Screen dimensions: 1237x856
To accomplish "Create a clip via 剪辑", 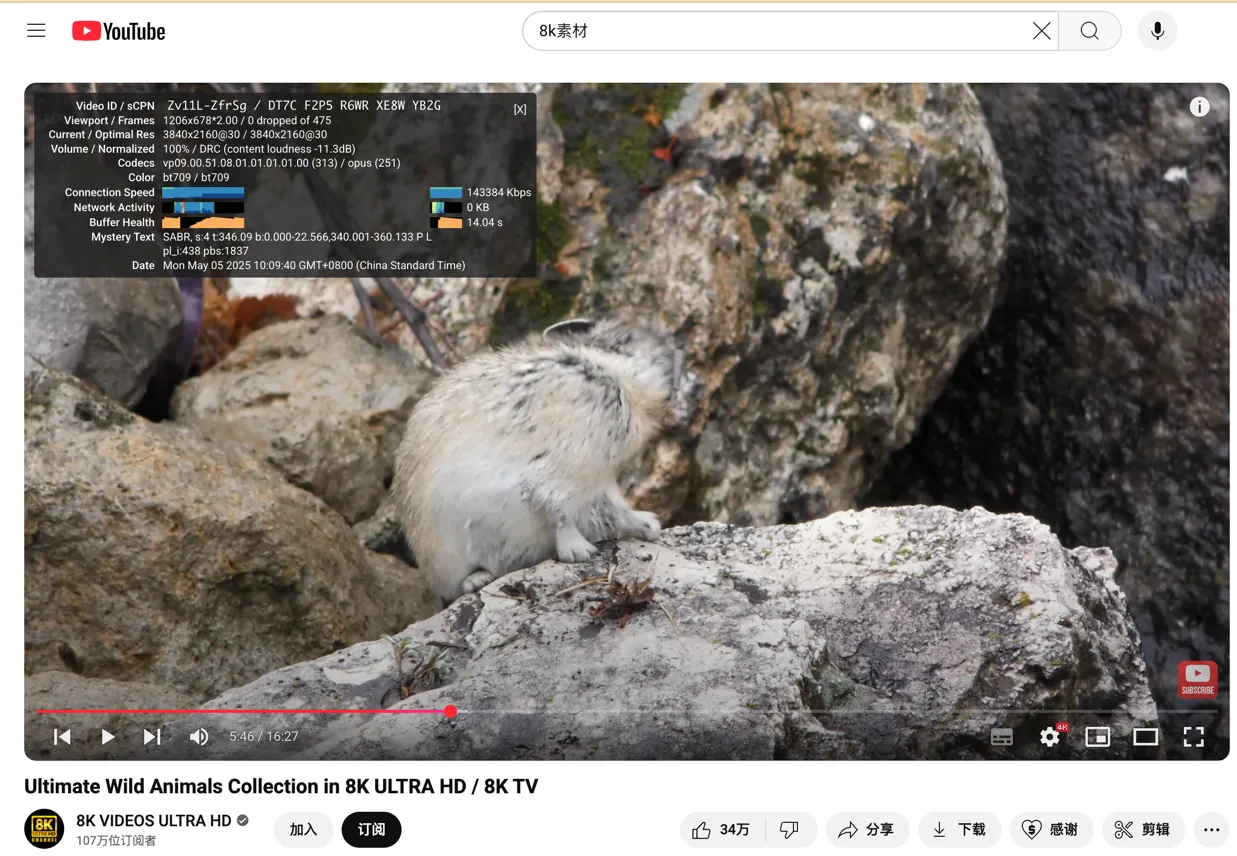I will tap(1143, 830).
